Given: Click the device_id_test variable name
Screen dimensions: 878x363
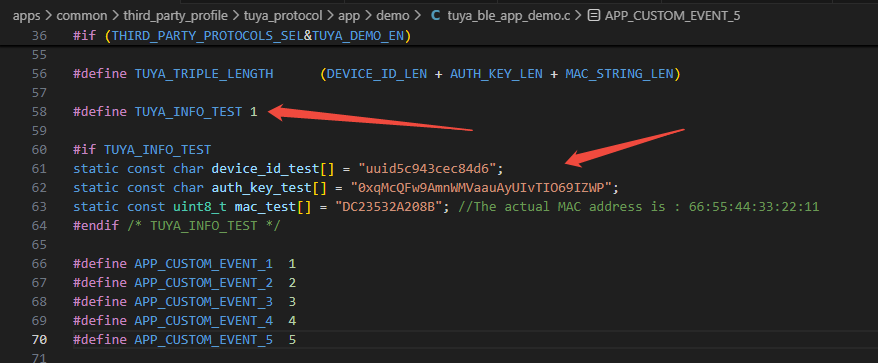Looking at the screenshot, I should coord(265,169).
